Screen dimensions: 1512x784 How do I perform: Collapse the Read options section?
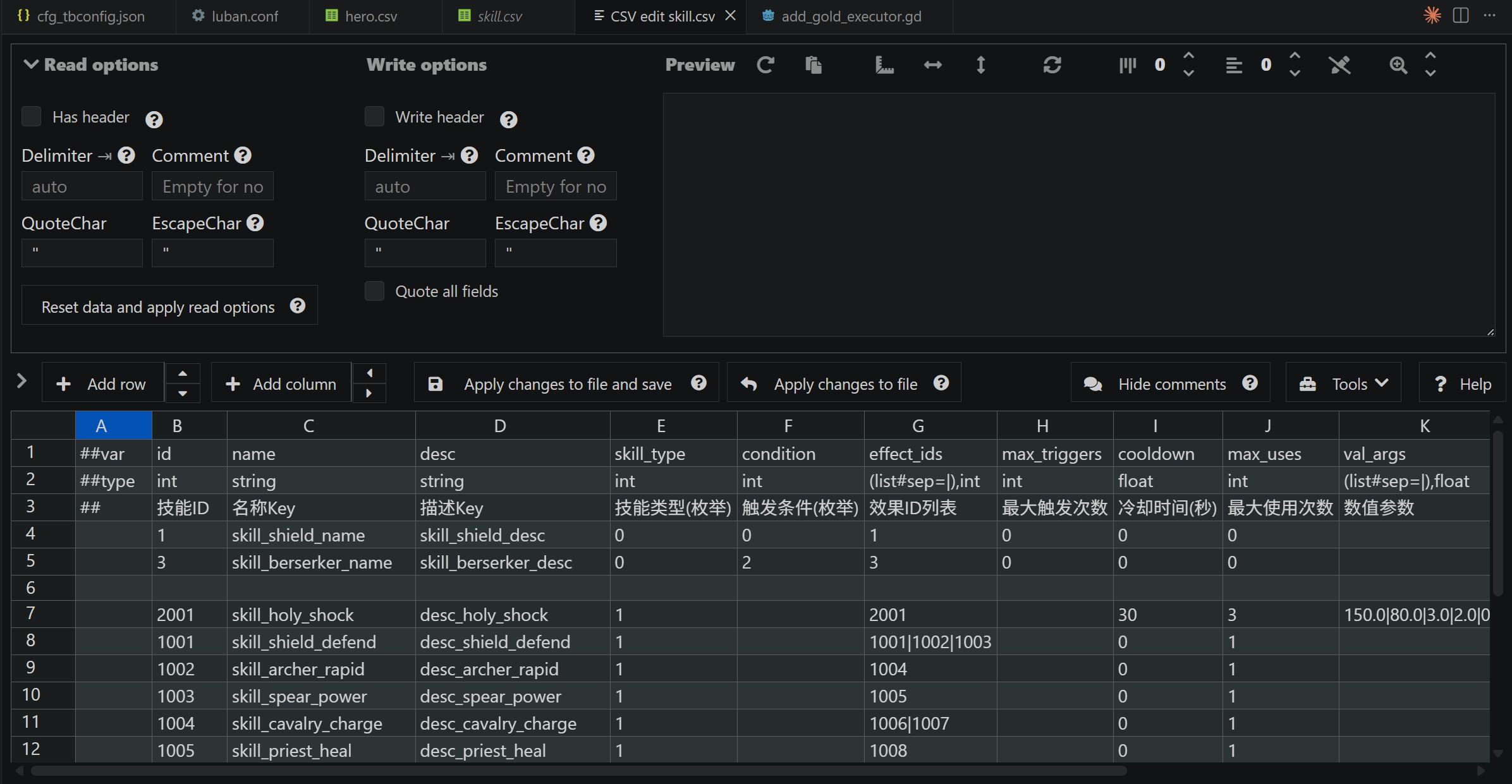31,64
